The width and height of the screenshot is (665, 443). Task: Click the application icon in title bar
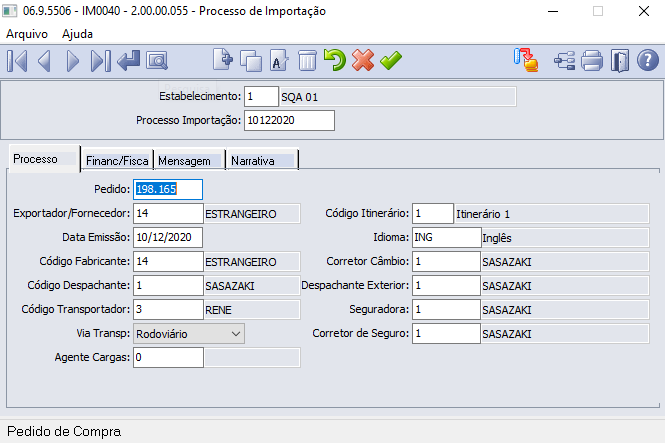tap(10, 11)
